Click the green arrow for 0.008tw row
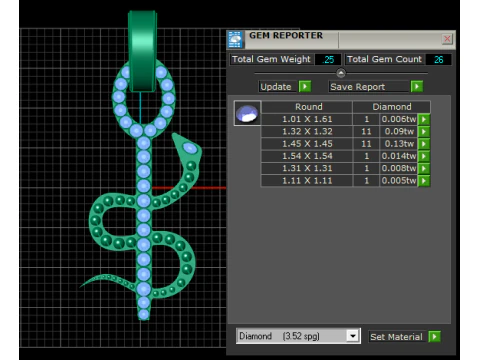Viewport: 480px width, 360px height. [x=424, y=169]
